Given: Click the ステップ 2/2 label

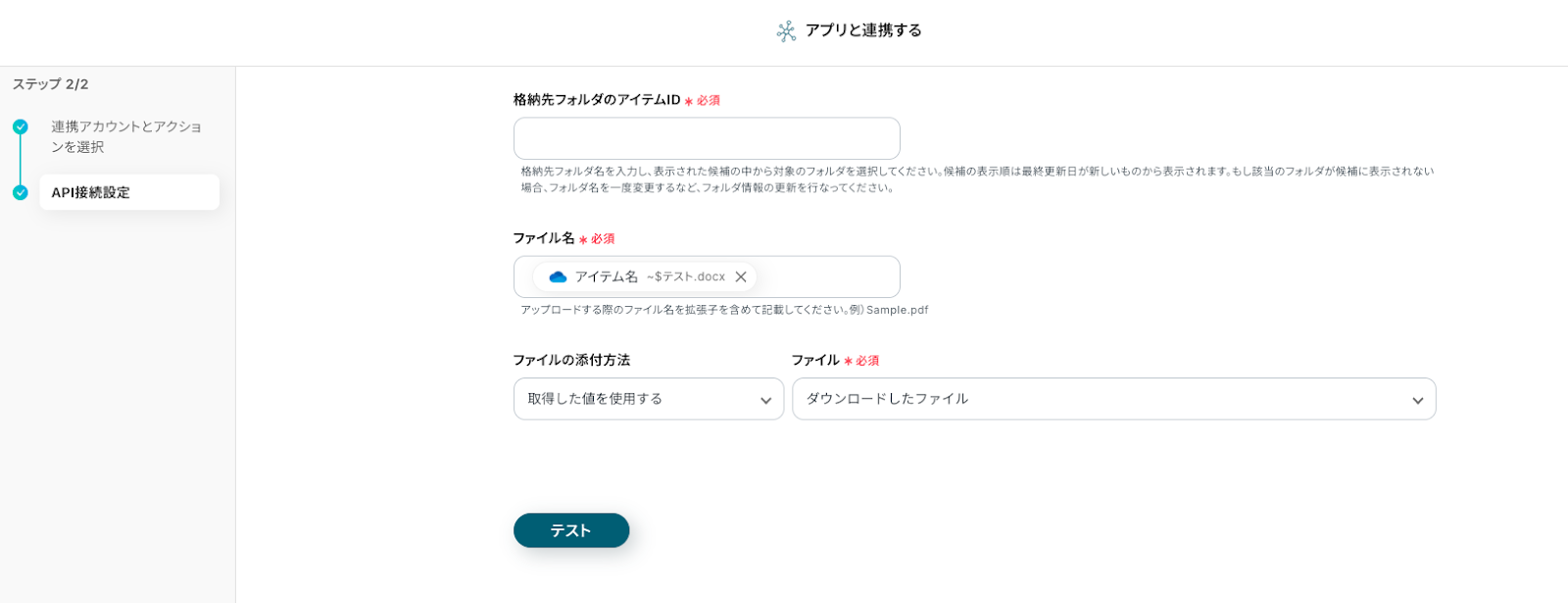Looking at the screenshot, I should coord(51,84).
